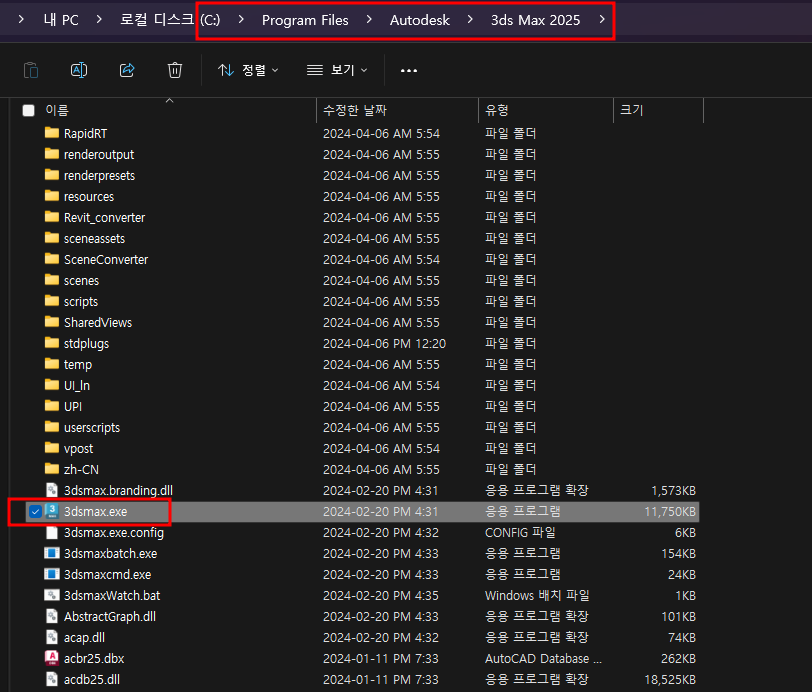Select the scripts folder icon

point(52,301)
